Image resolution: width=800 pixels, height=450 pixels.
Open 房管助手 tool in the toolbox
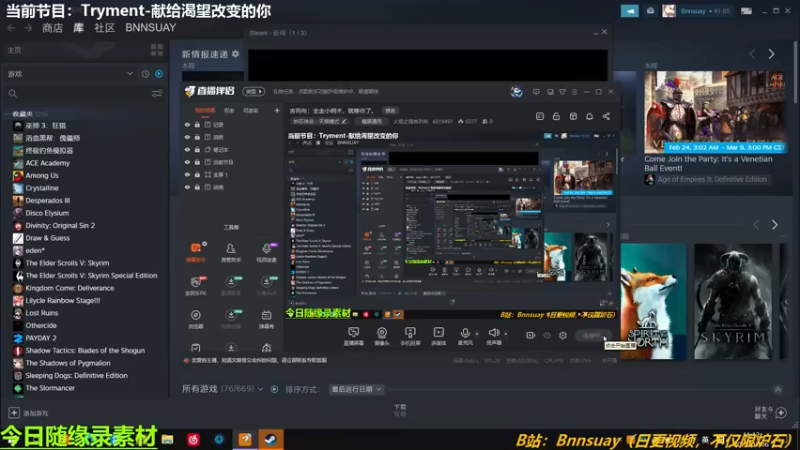tap(231, 252)
